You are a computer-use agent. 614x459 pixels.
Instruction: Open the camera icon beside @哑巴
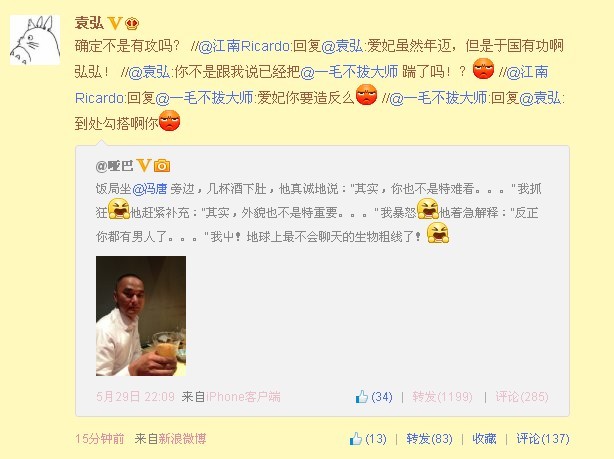click(162, 166)
